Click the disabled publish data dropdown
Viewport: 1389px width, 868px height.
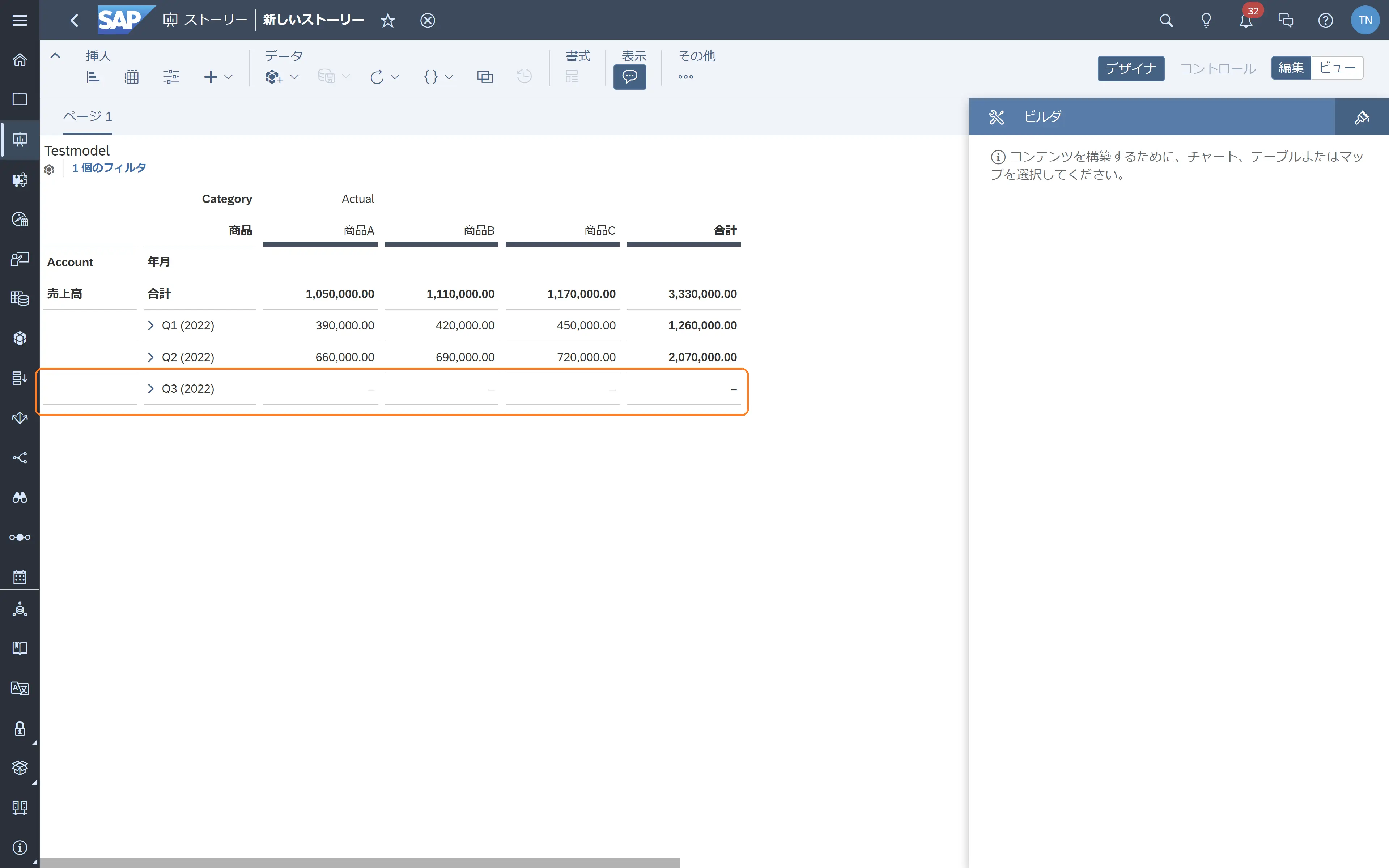(x=334, y=76)
